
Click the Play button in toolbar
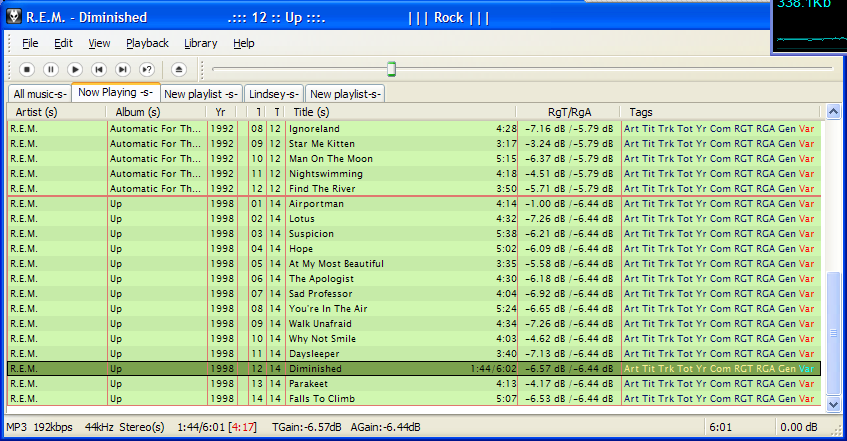point(75,70)
